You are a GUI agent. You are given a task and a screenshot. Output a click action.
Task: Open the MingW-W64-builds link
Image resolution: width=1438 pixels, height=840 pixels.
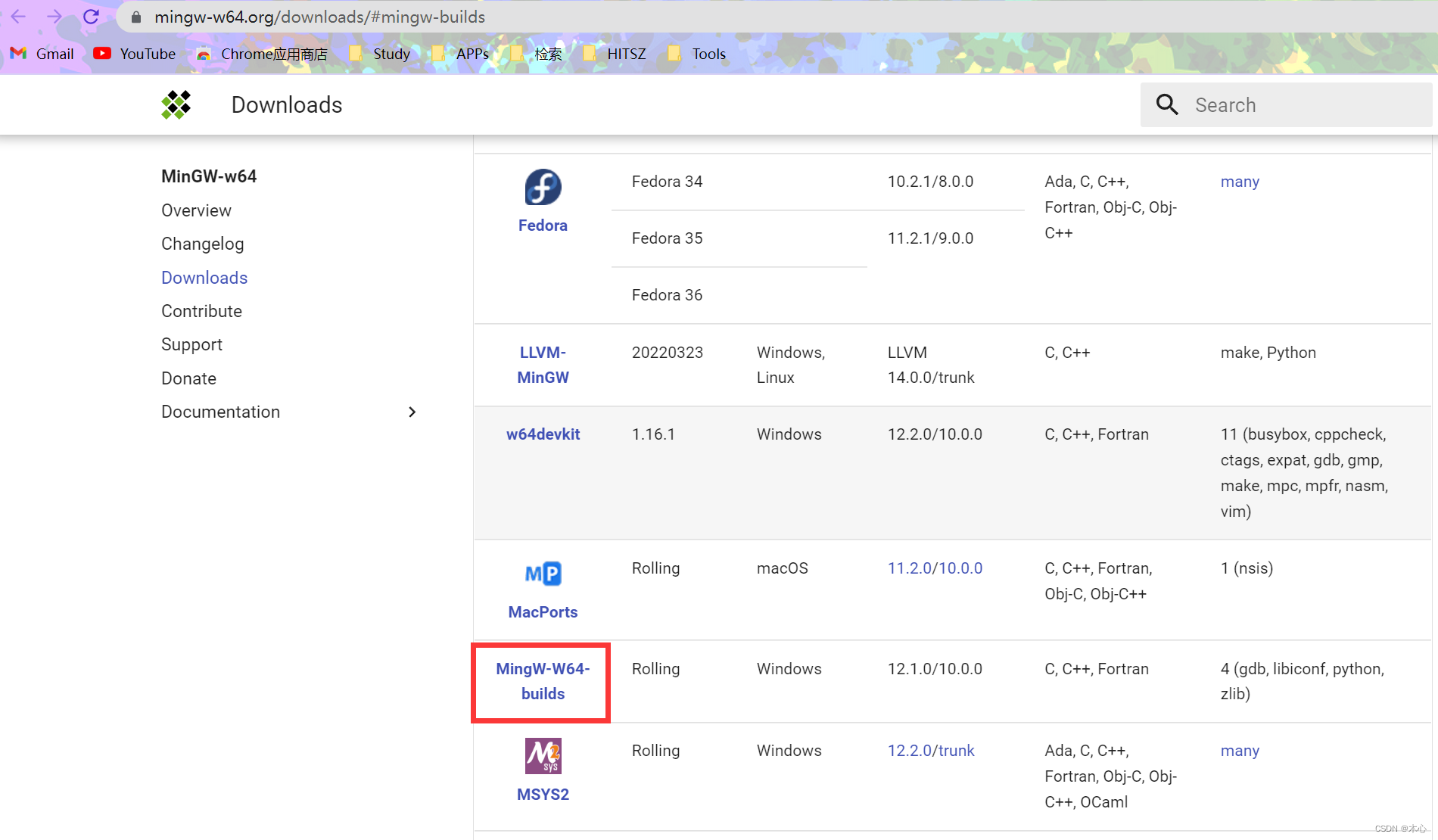pyautogui.click(x=543, y=681)
